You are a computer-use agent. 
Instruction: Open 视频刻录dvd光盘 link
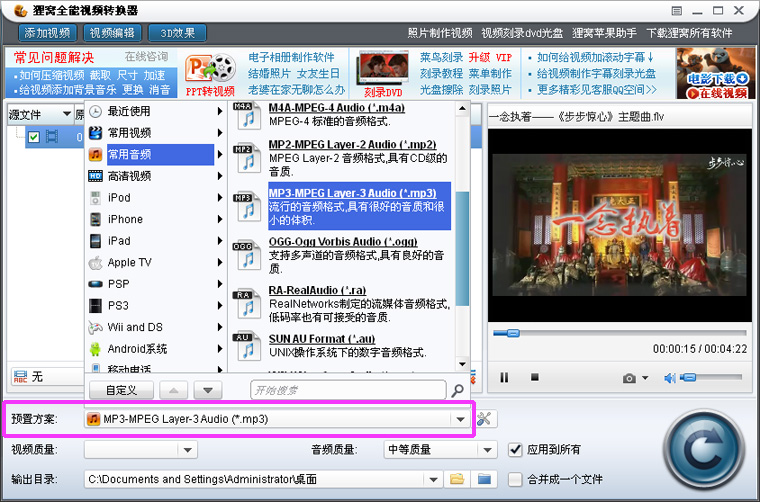point(522,33)
